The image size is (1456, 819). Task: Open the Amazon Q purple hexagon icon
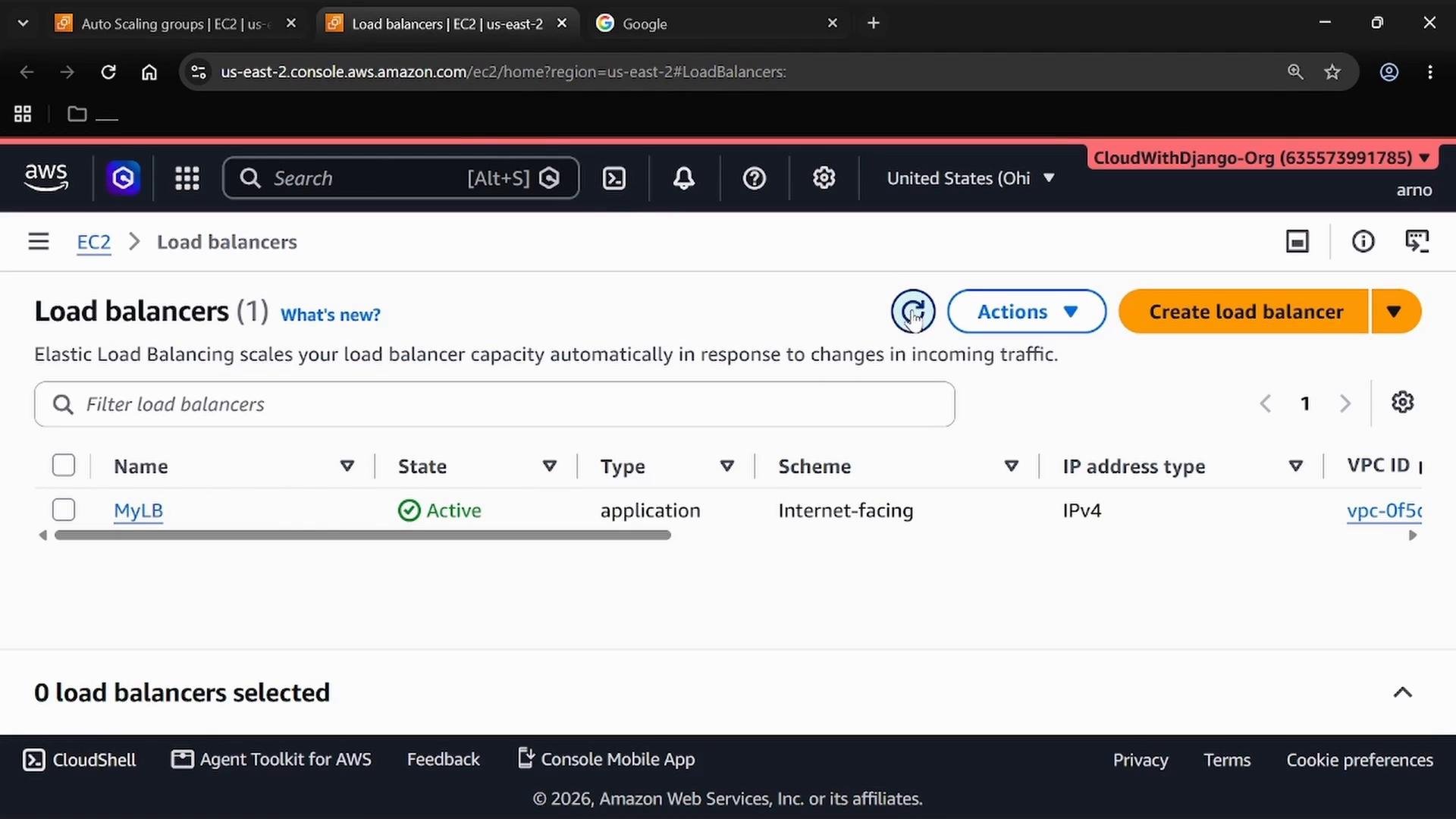[123, 178]
